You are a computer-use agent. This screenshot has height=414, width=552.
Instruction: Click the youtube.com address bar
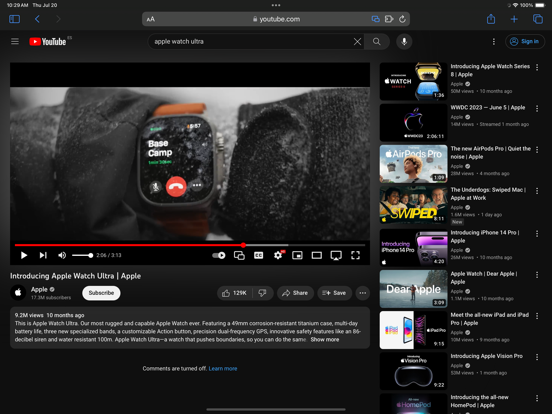pos(276,19)
